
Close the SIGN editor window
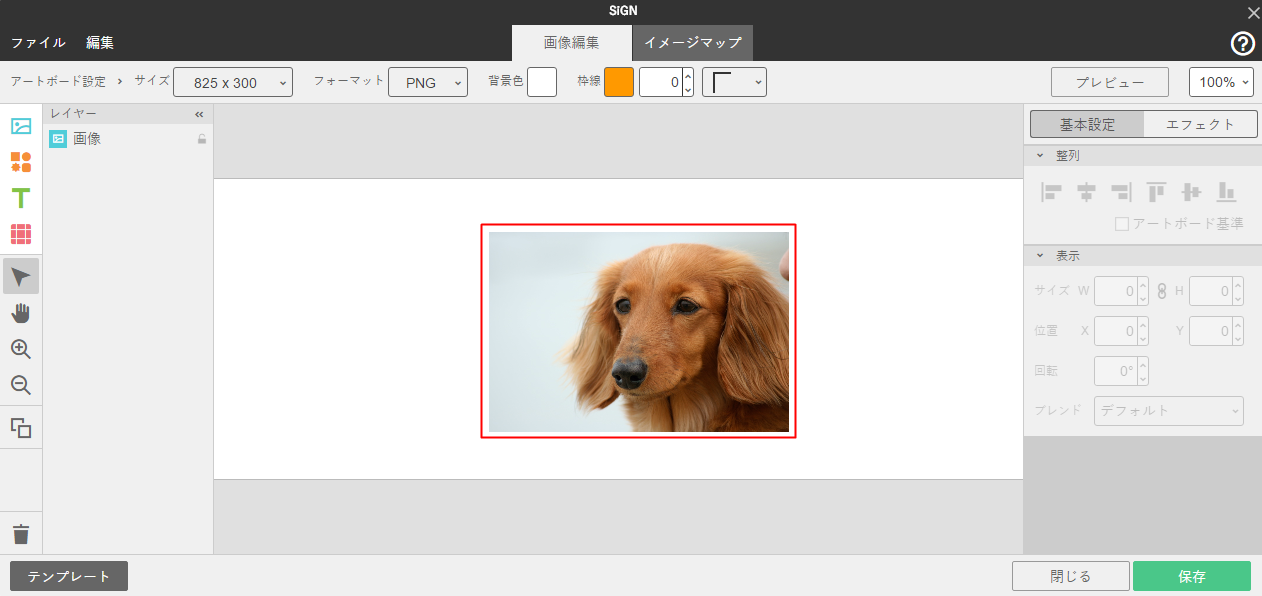pos(1252,12)
